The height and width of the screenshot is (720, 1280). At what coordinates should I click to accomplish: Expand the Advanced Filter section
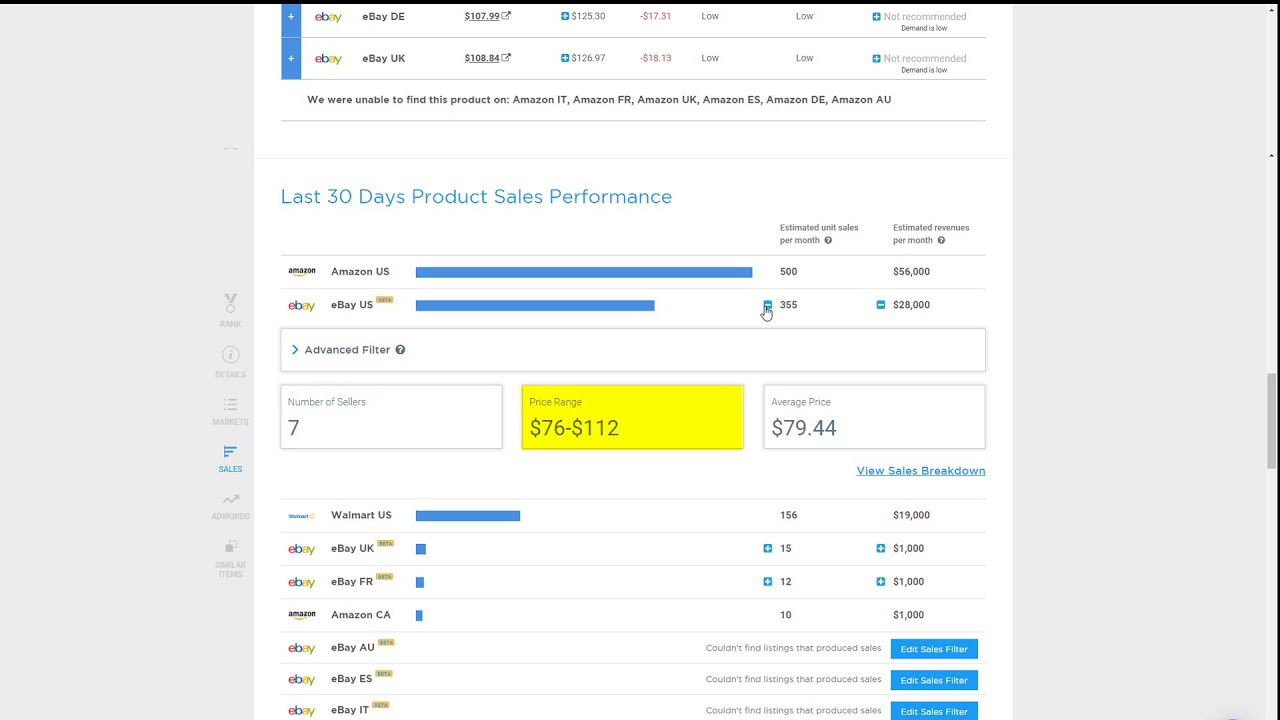pyautogui.click(x=296, y=350)
